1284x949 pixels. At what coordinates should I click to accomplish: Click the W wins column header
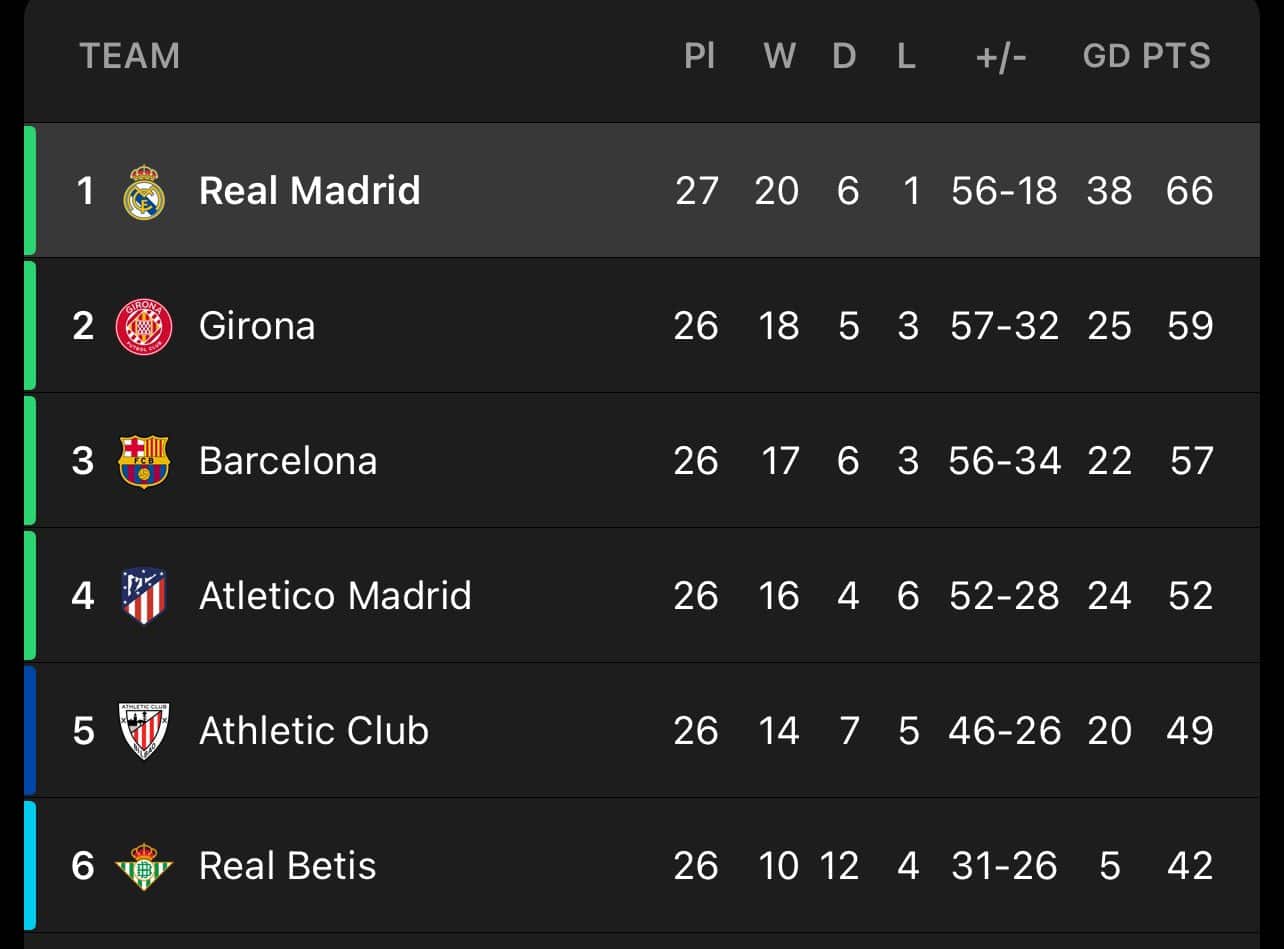coord(779,56)
